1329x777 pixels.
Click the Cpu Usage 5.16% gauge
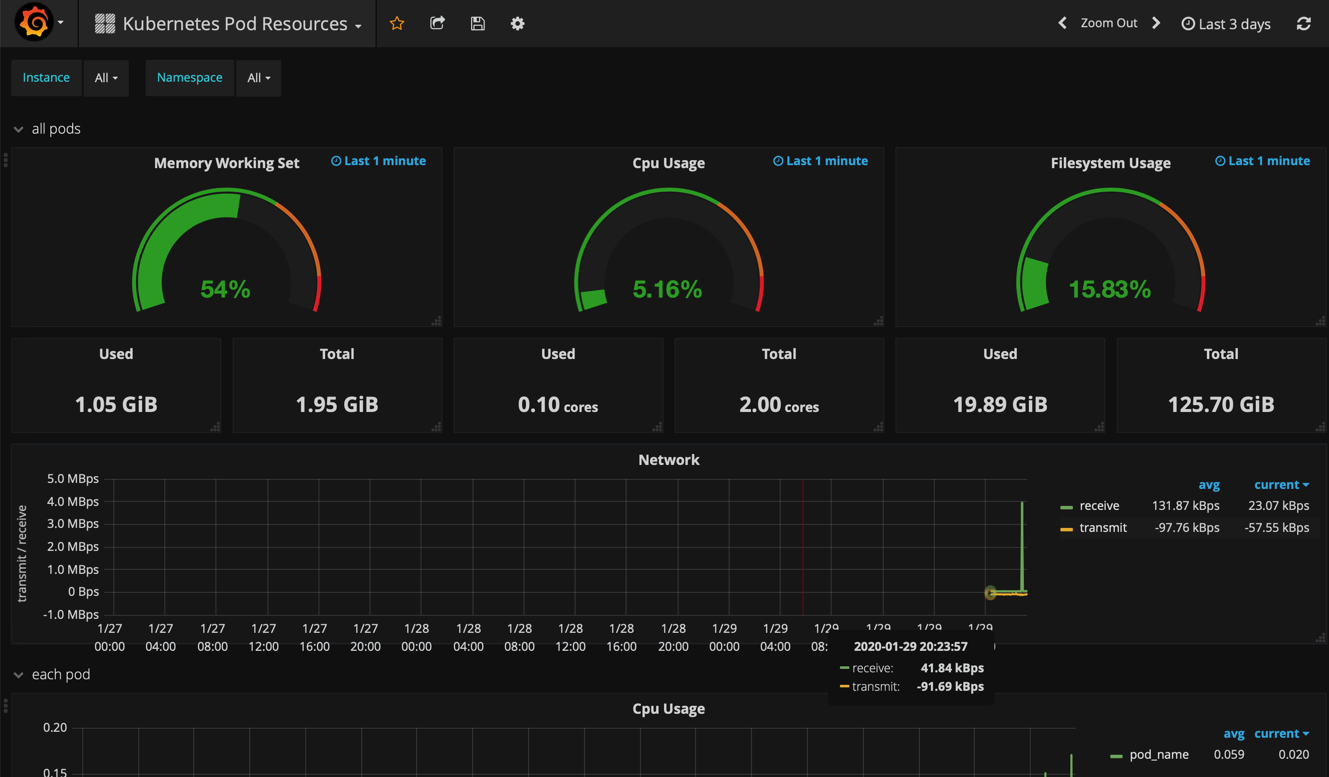[668, 251]
